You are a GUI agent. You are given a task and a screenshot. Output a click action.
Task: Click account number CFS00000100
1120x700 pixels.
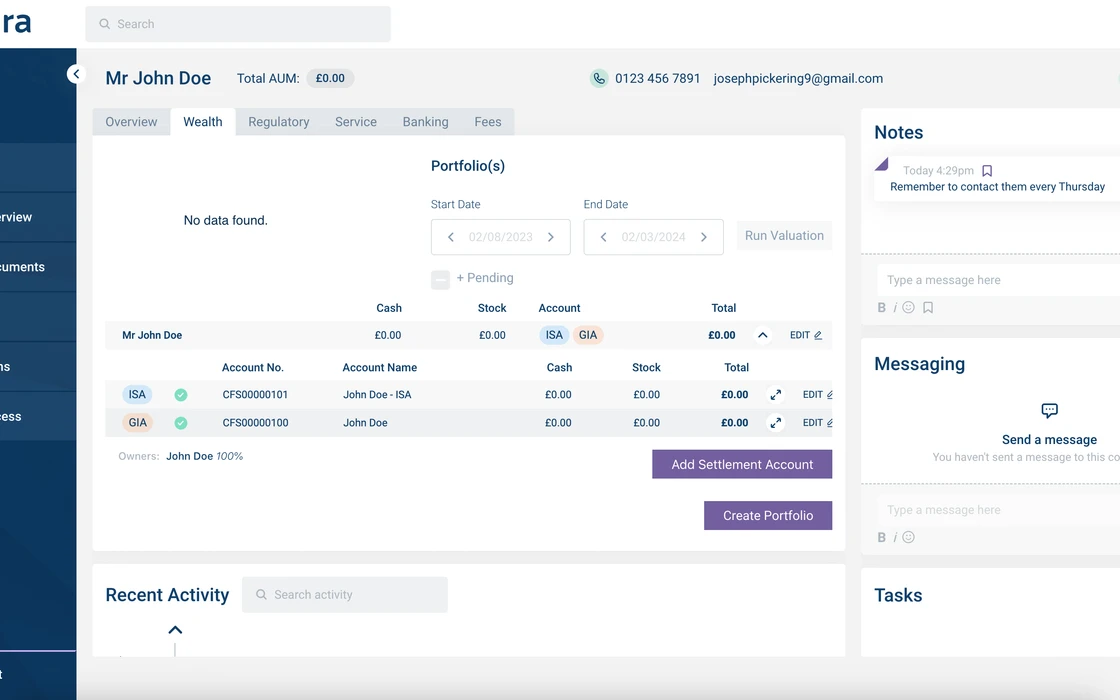point(255,423)
